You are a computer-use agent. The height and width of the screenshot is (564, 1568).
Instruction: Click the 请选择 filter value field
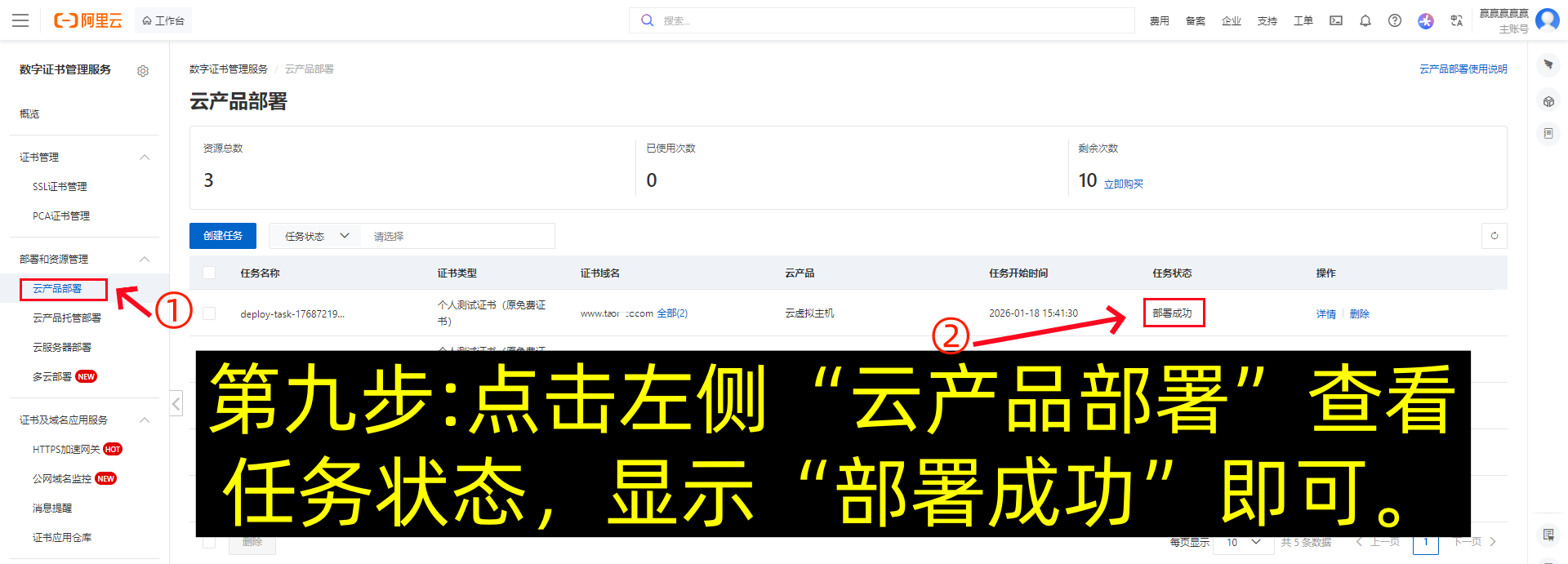point(459,236)
